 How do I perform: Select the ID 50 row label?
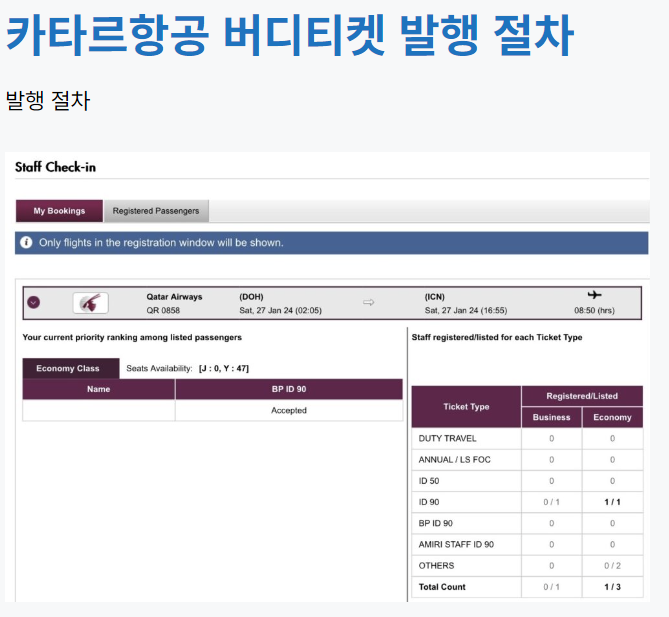[429, 481]
